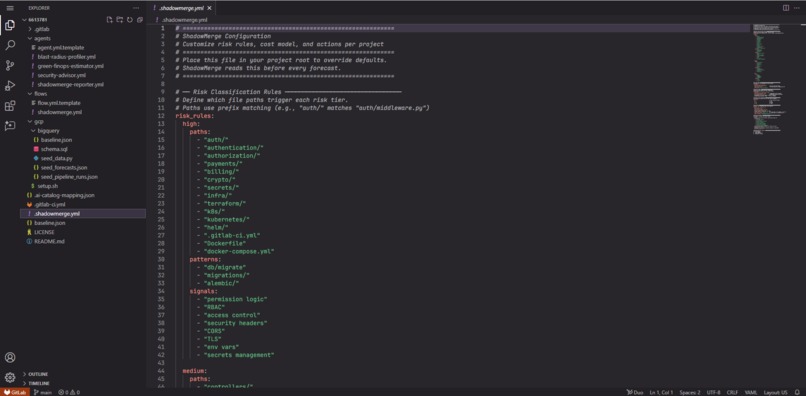Change language mode via YAML

click(750, 392)
